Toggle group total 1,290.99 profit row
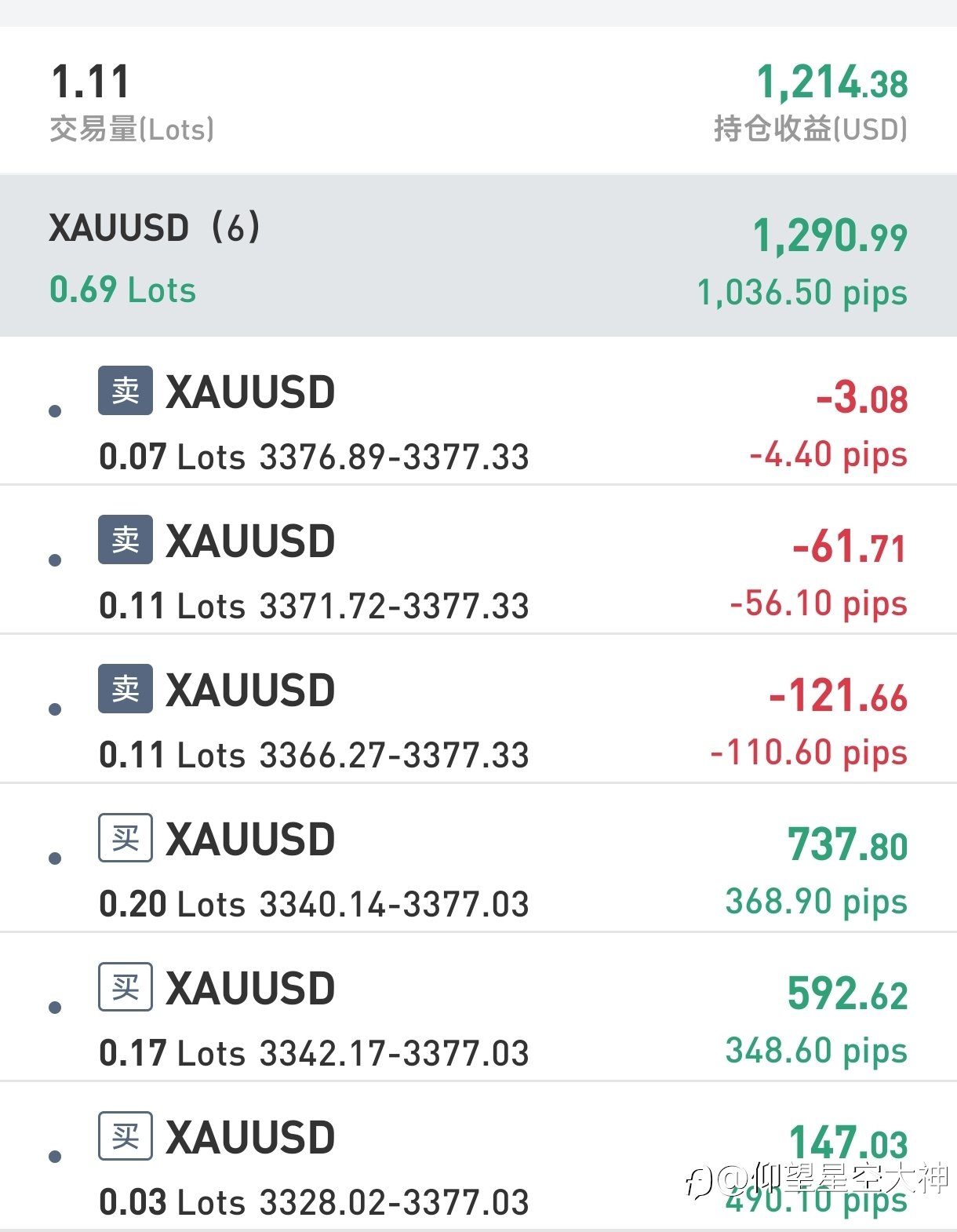 pos(830,236)
